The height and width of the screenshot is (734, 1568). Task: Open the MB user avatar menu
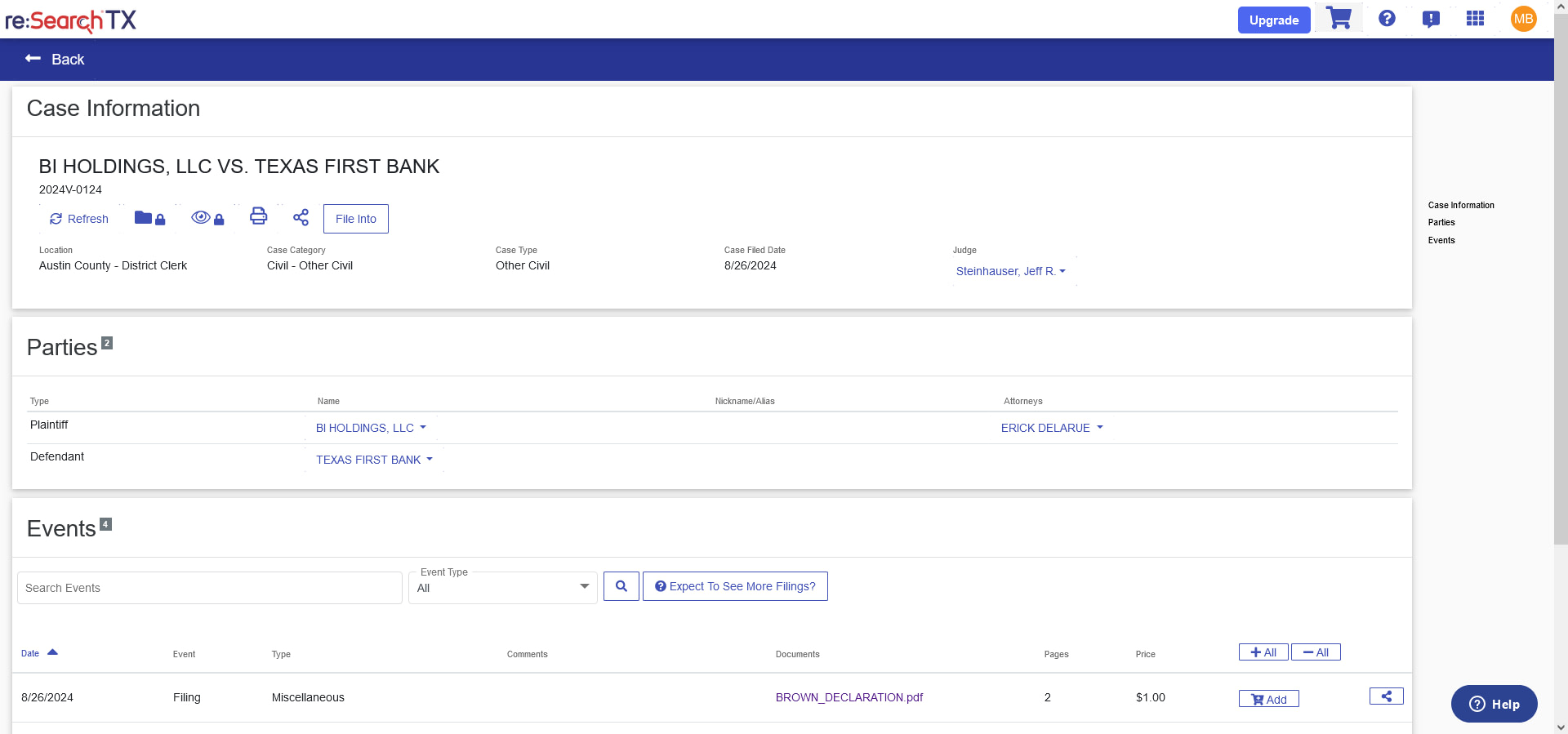(1523, 19)
